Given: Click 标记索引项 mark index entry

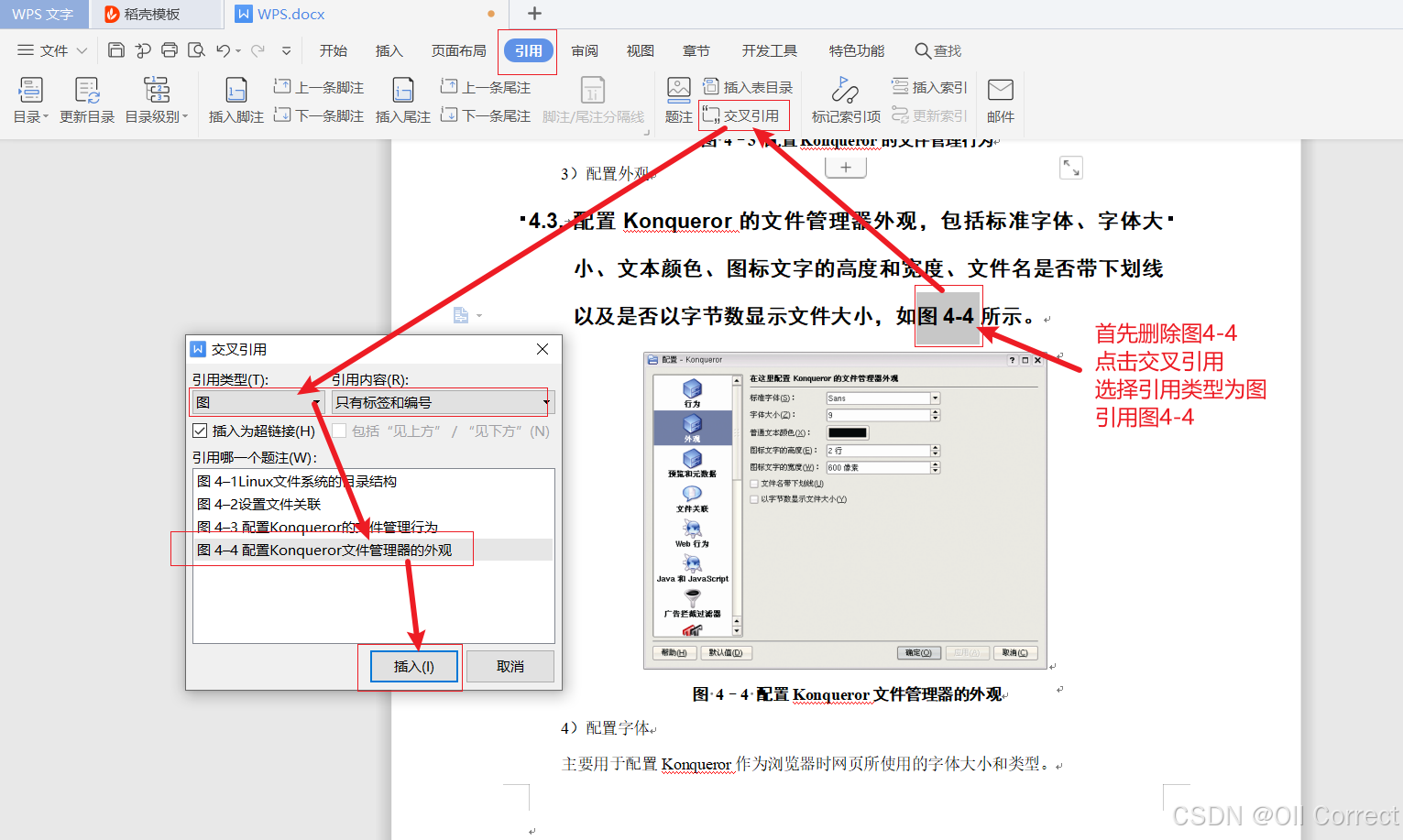Looking at the screenshot, I should (x=846, y=101).
